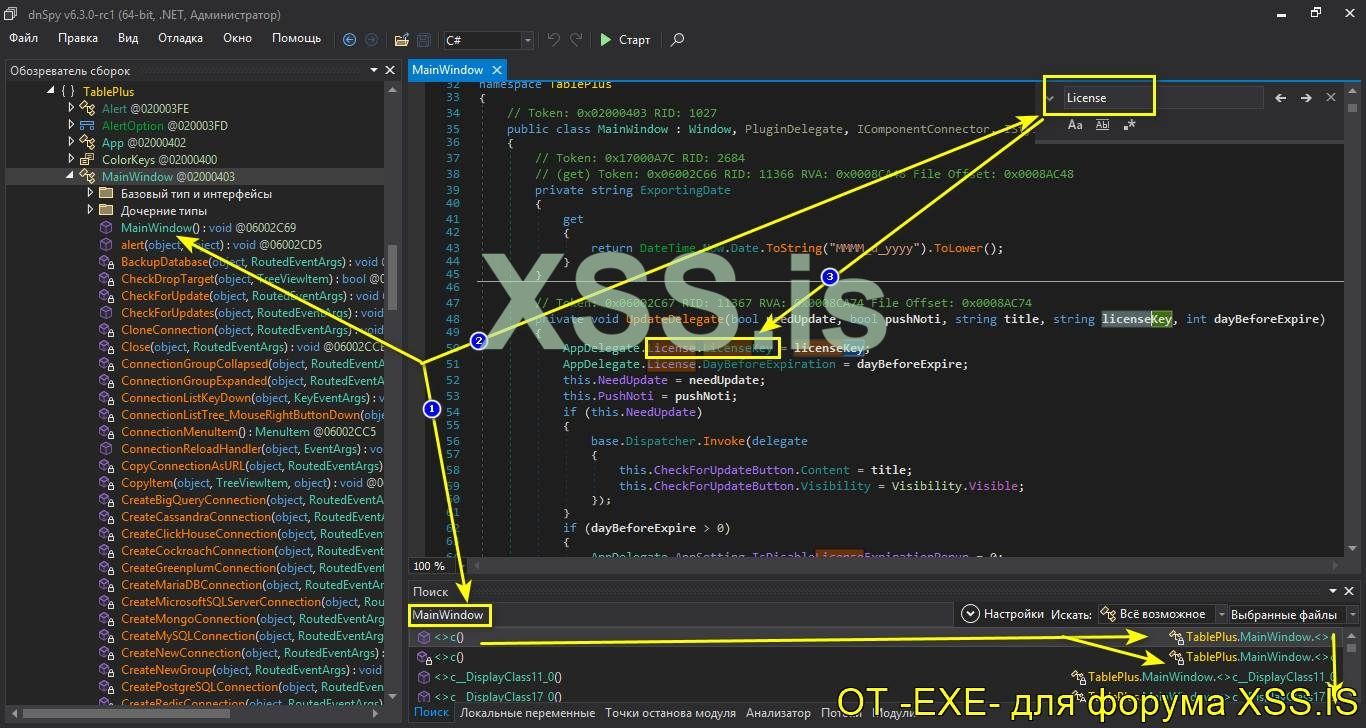
Task: Open the Файл menu
Action: [x=24, y=38]
